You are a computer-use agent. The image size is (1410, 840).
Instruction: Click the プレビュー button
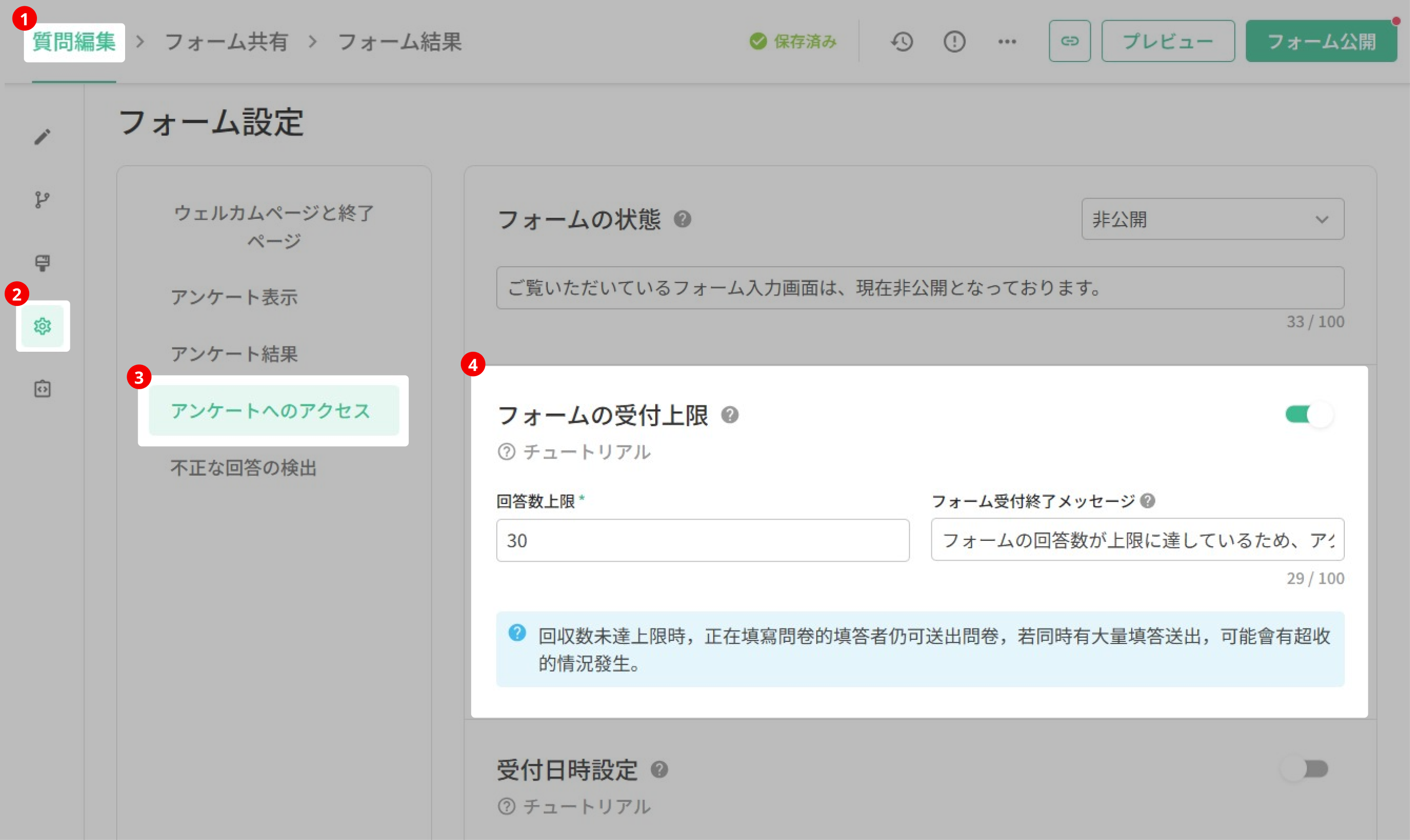pos(1168,41)
